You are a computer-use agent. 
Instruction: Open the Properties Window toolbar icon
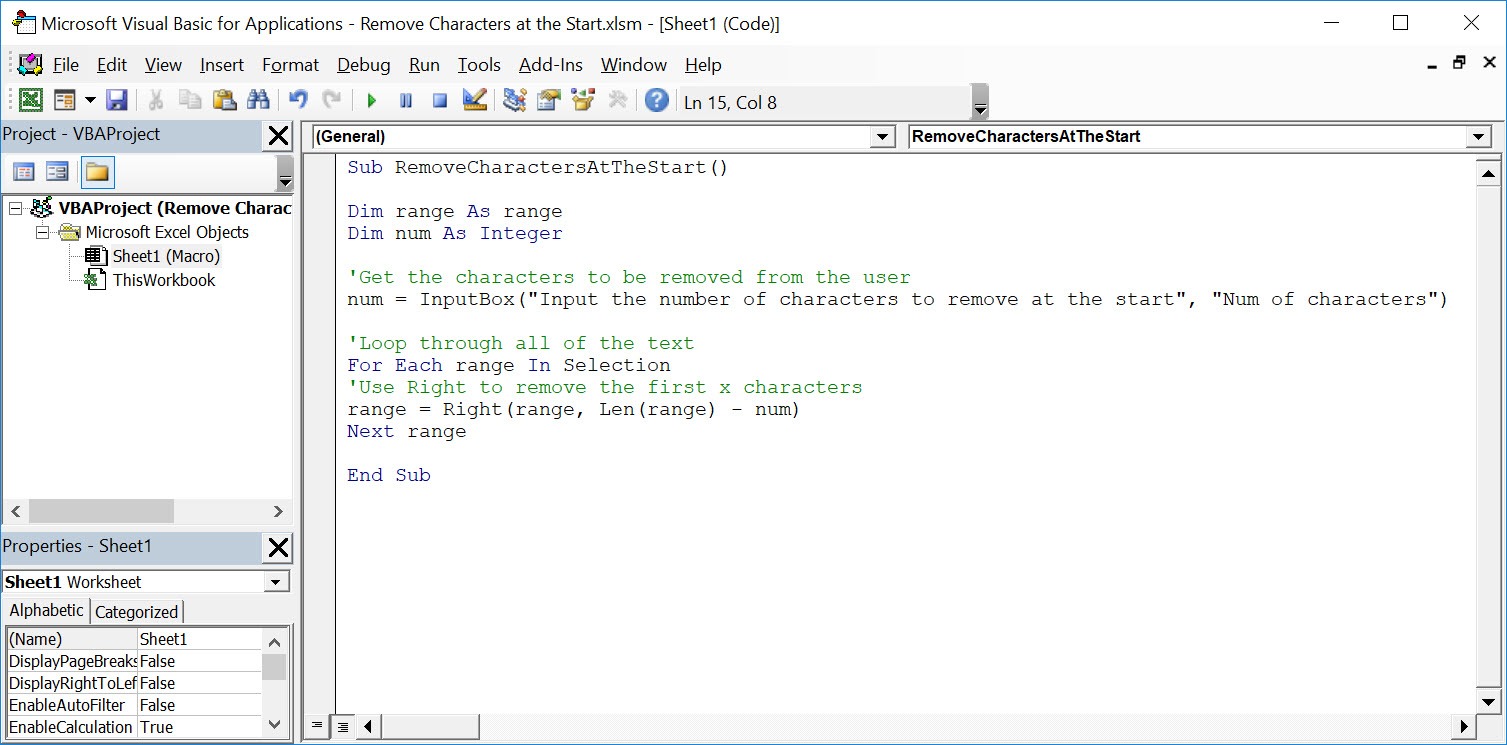[x=548, y=101]
